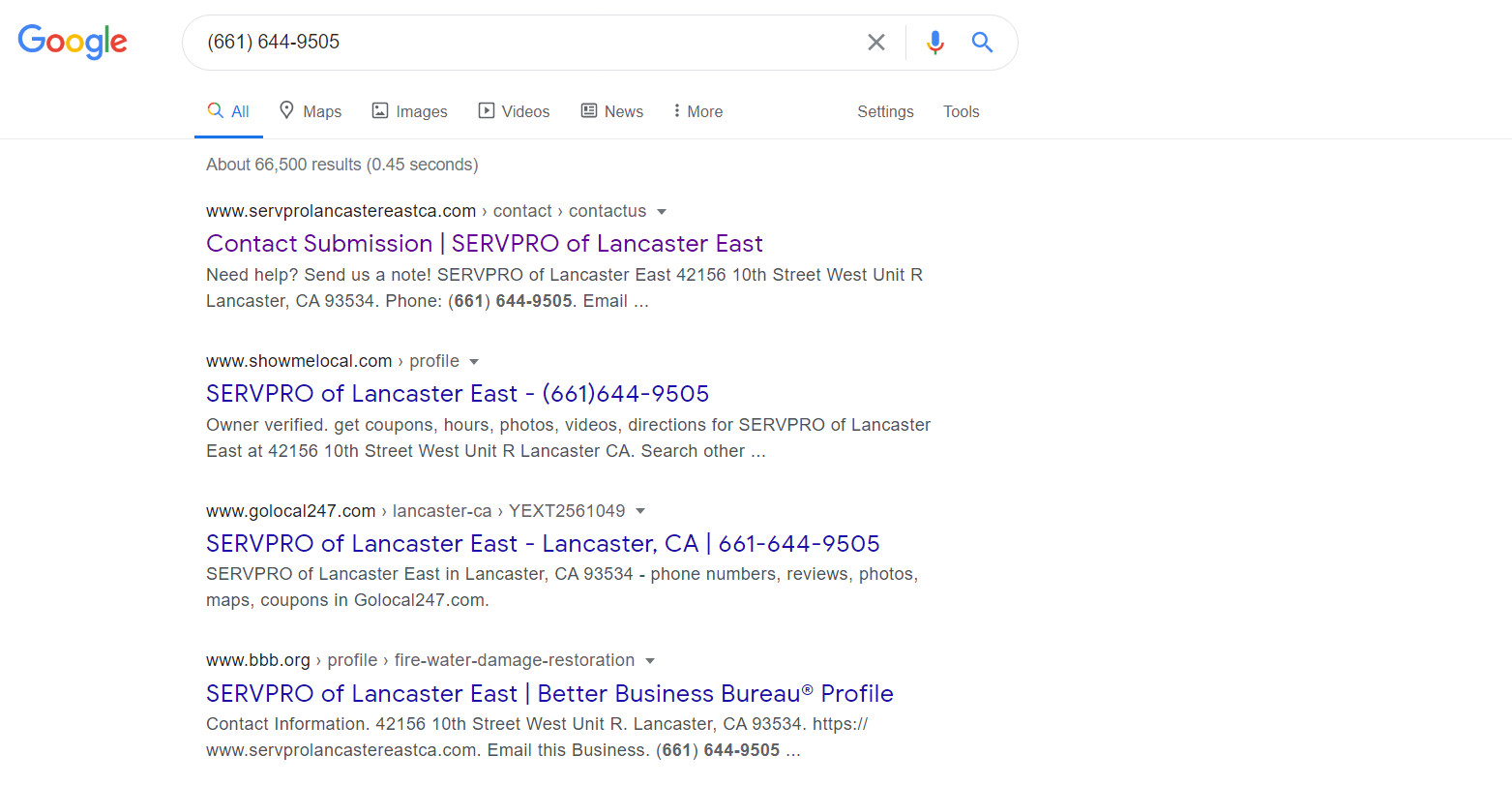Viewport: 1512px width, 786px height.
Task: Expand dropdown arrow next to golocal247.com URL
Action: (x=640, y=511)
